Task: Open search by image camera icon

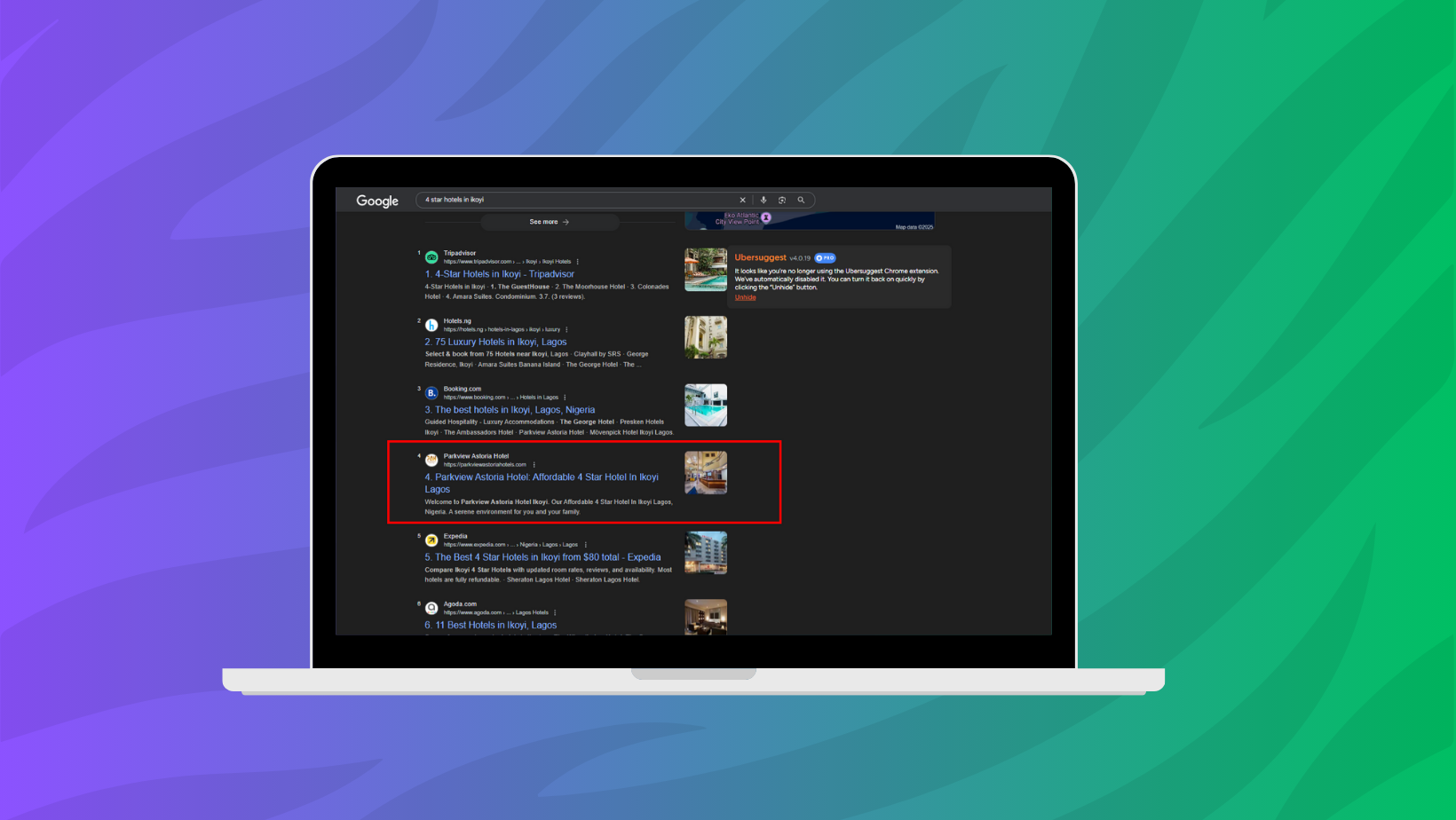Action: coord(782,200)
